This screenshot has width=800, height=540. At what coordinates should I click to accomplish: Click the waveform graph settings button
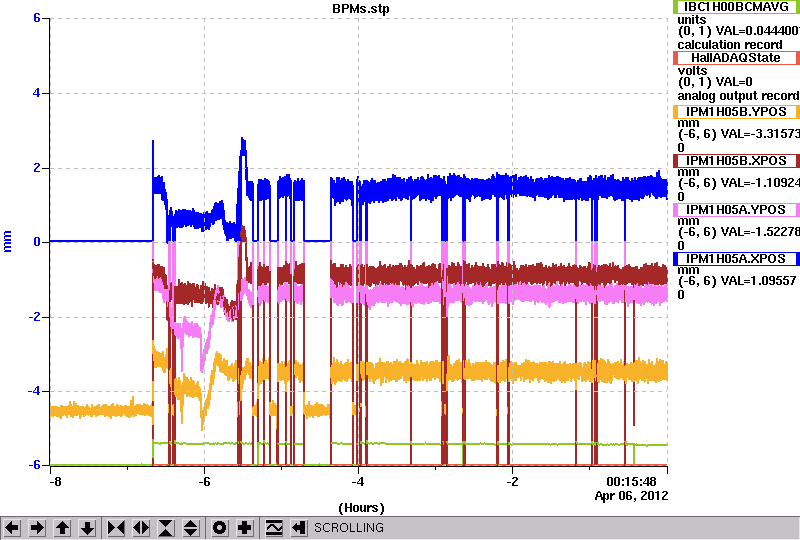coord(274,528)
